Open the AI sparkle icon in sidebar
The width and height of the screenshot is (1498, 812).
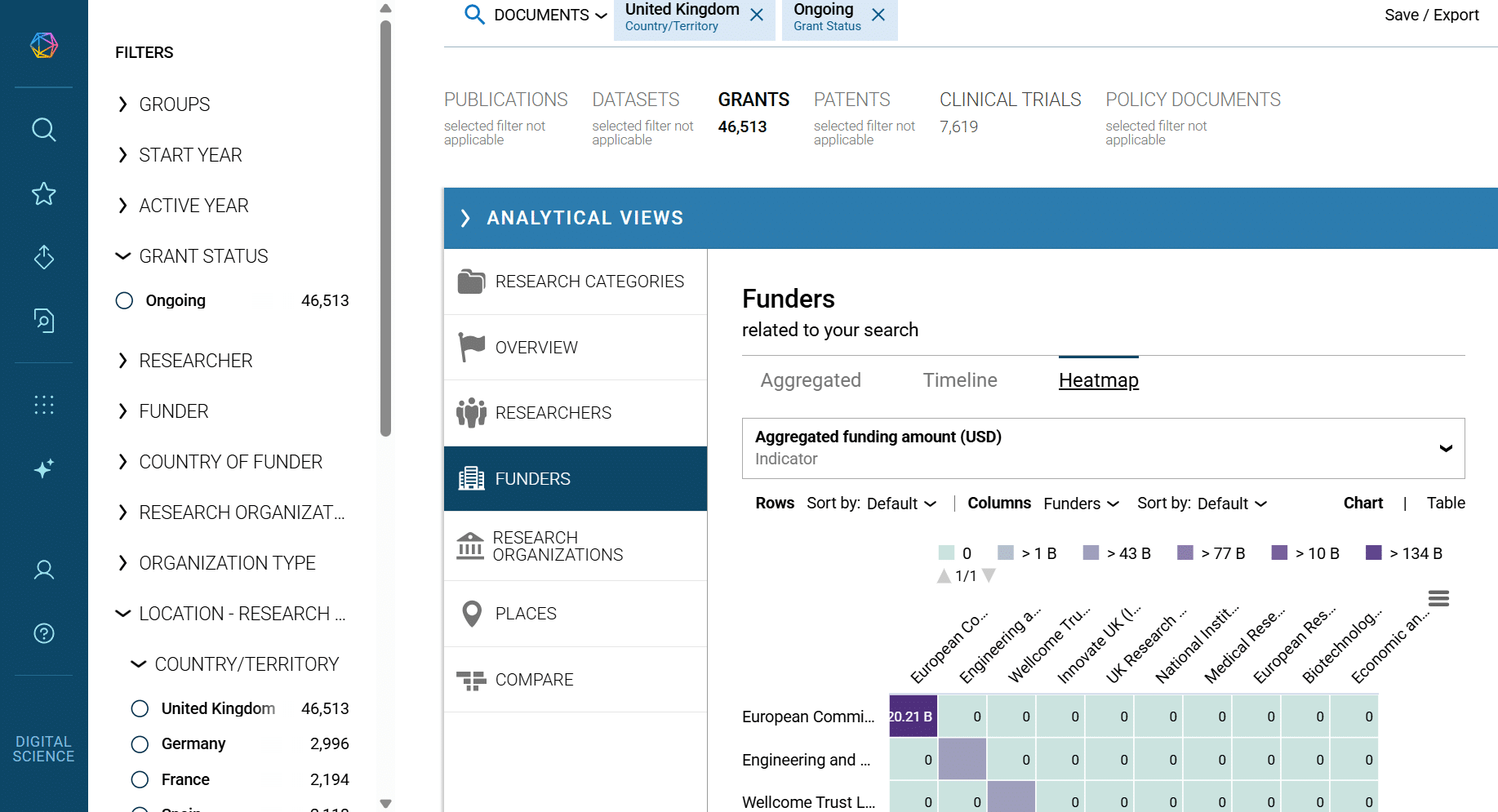(44, 468)
